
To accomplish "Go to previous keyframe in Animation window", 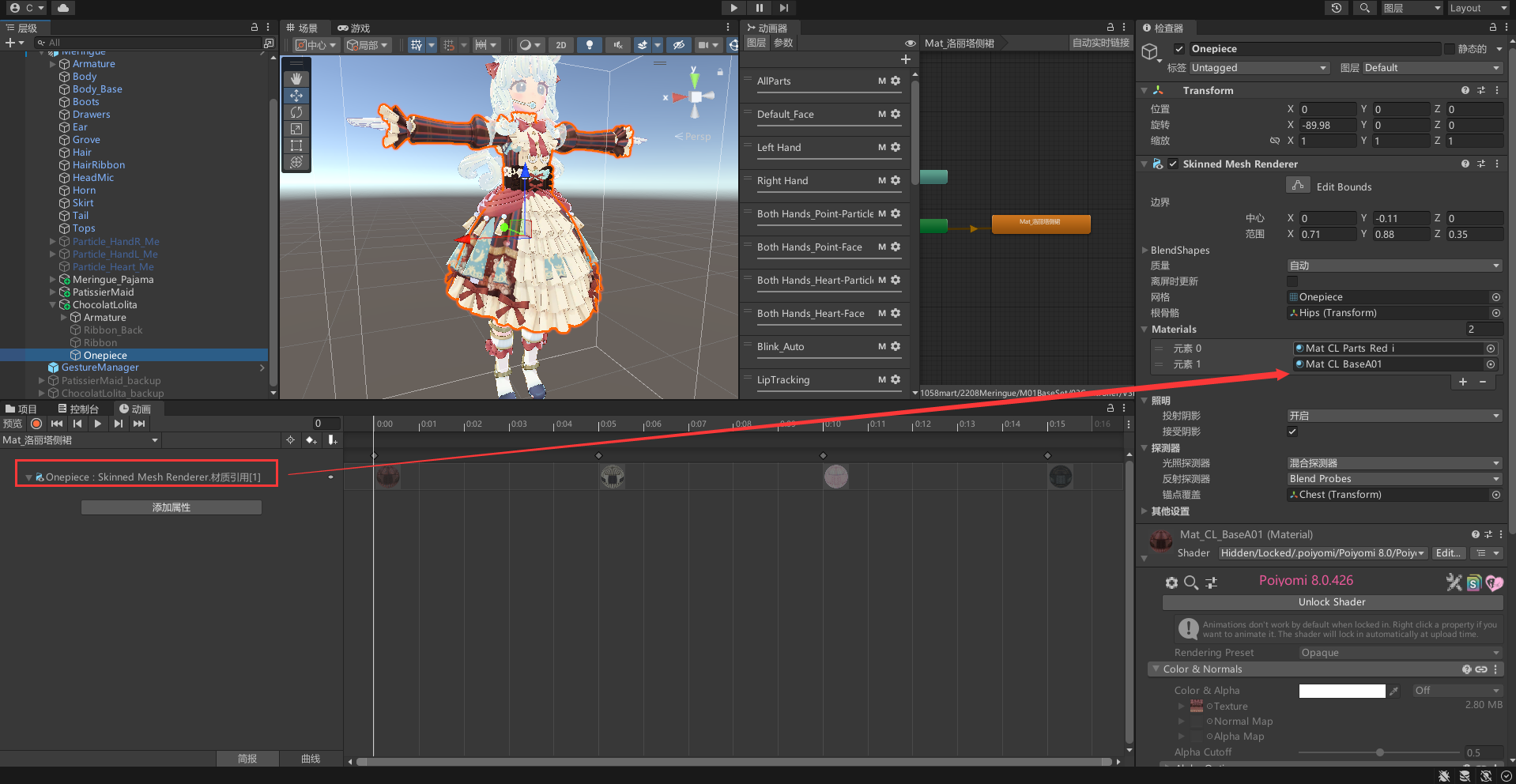I will click(x=77, y=424).
